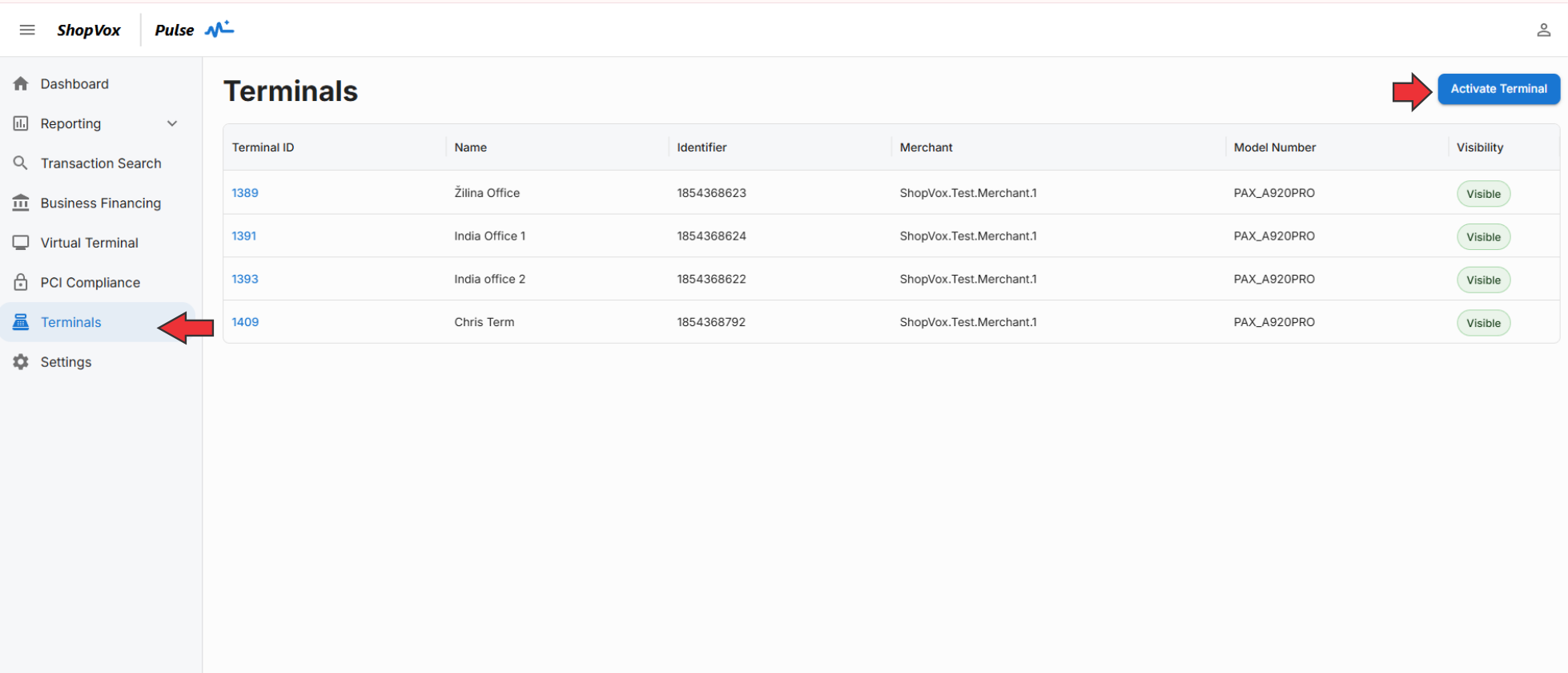Toggle Visible badge for India Office 1
The image size is (1568, 673).
[1483, 237]
